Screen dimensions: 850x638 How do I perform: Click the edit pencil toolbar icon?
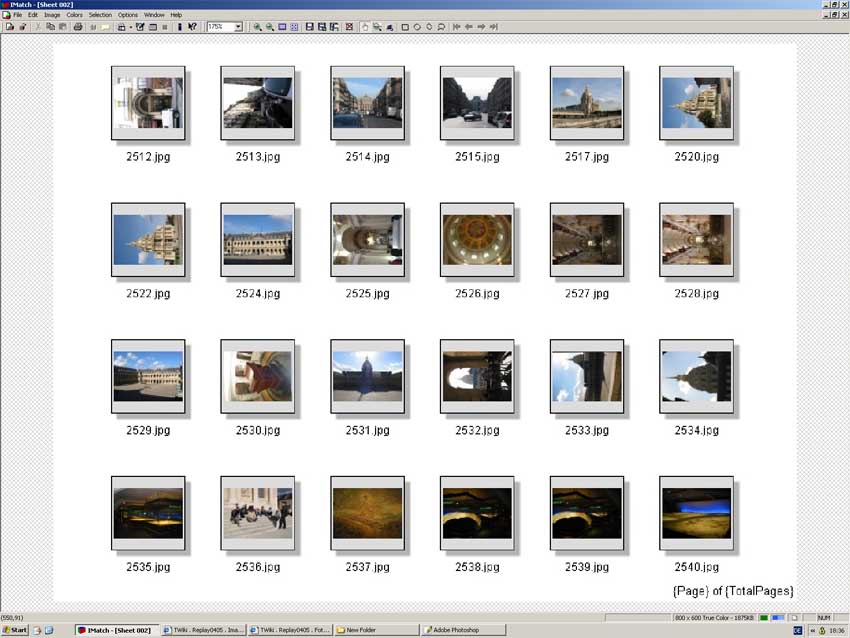pyautogui.click(x=140, y=27)
